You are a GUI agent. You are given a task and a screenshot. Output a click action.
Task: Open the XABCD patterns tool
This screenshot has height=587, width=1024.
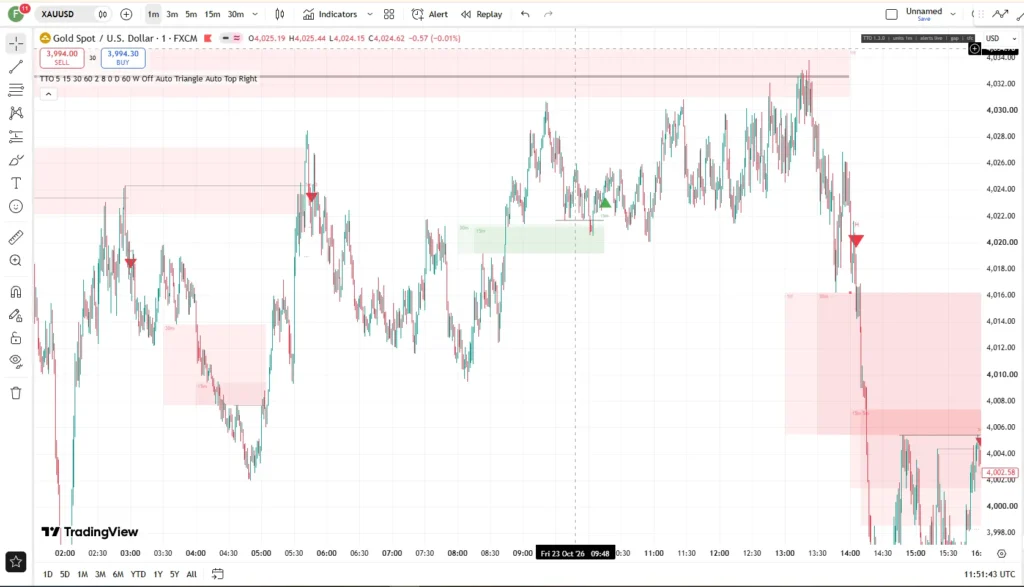[x=16, y=113]
